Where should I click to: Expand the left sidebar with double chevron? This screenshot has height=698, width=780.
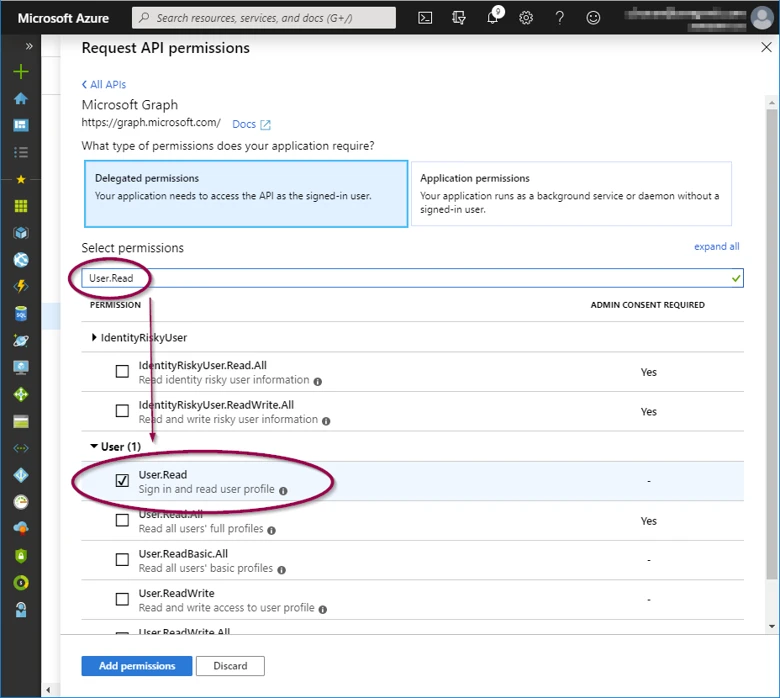[x=29, y=46]
